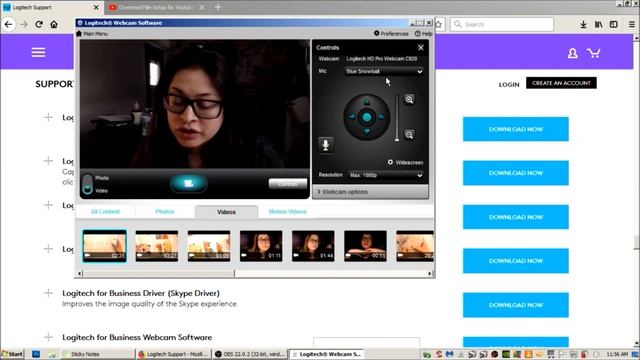Expand the Logitech for Business Driver row
Screen dimensions: 640x360
(48, 293)
